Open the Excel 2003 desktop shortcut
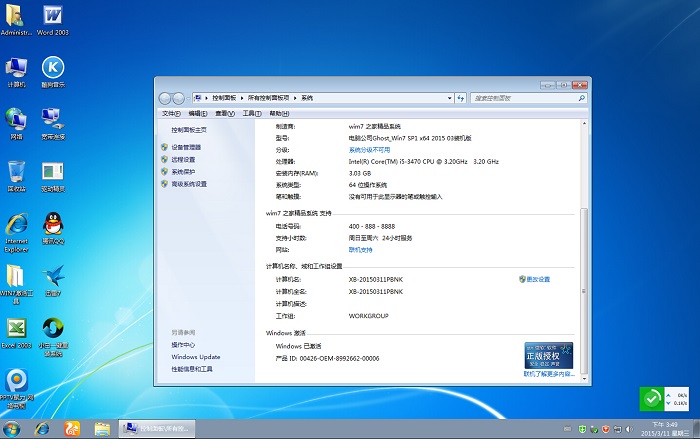Screen dimensions: 700x439 16,330
